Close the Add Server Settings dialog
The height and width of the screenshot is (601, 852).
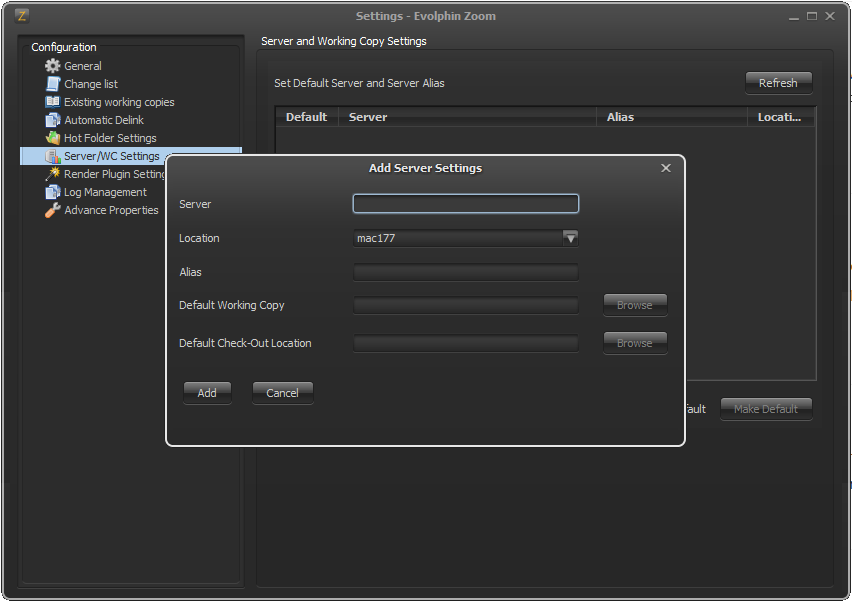pyautogui.click(x=666, y=168)
